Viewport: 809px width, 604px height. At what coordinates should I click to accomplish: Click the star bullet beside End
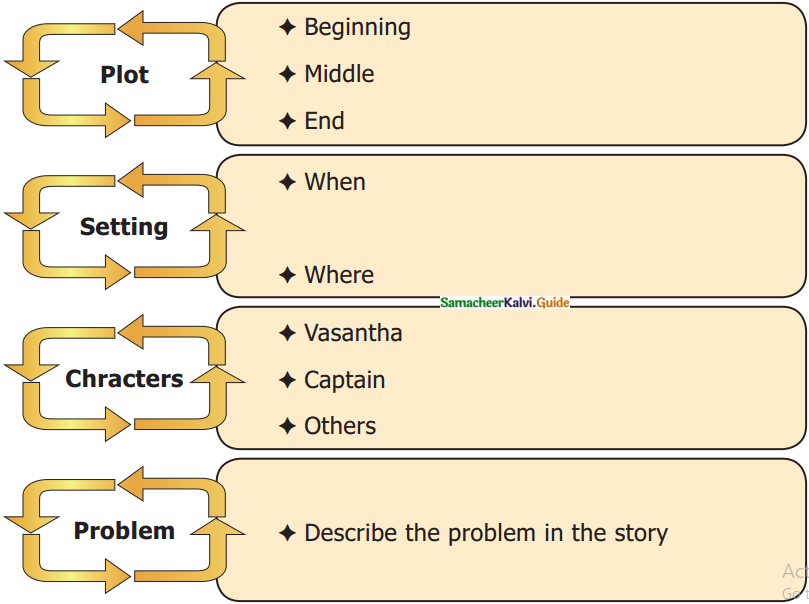(x=287, y=121)
